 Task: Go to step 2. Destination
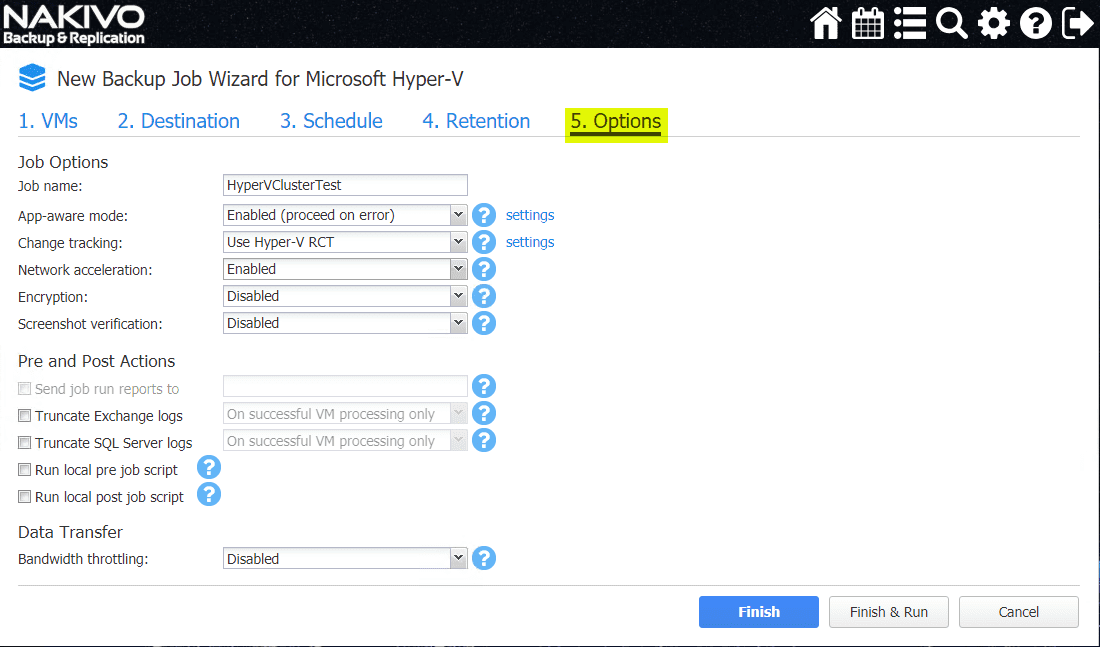click(178, 121)
